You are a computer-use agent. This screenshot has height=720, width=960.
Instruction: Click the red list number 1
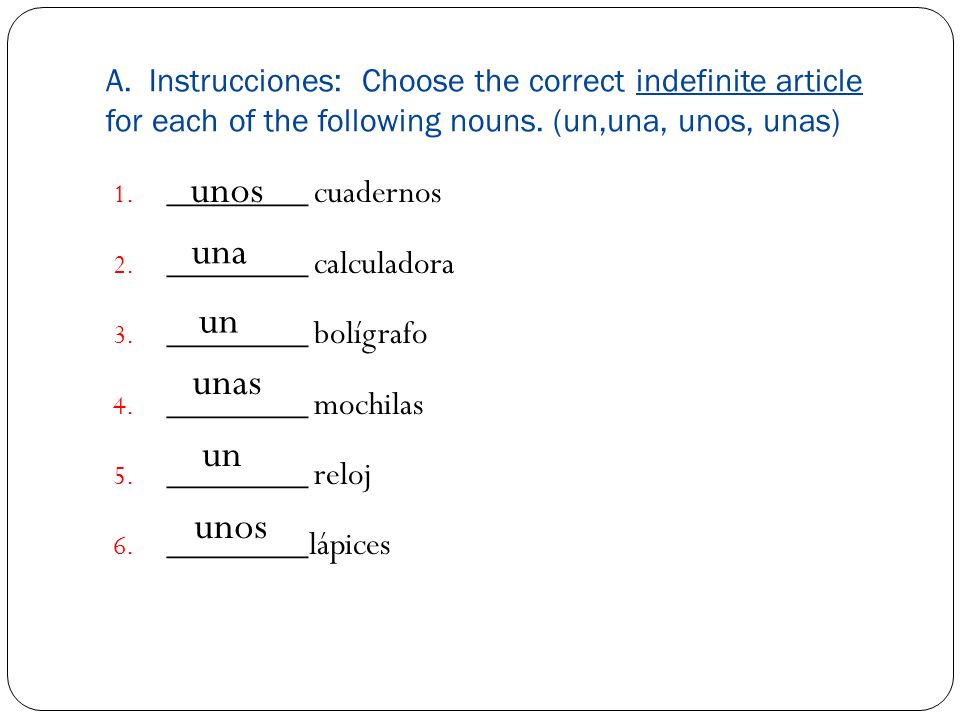(x=123, y=195)
